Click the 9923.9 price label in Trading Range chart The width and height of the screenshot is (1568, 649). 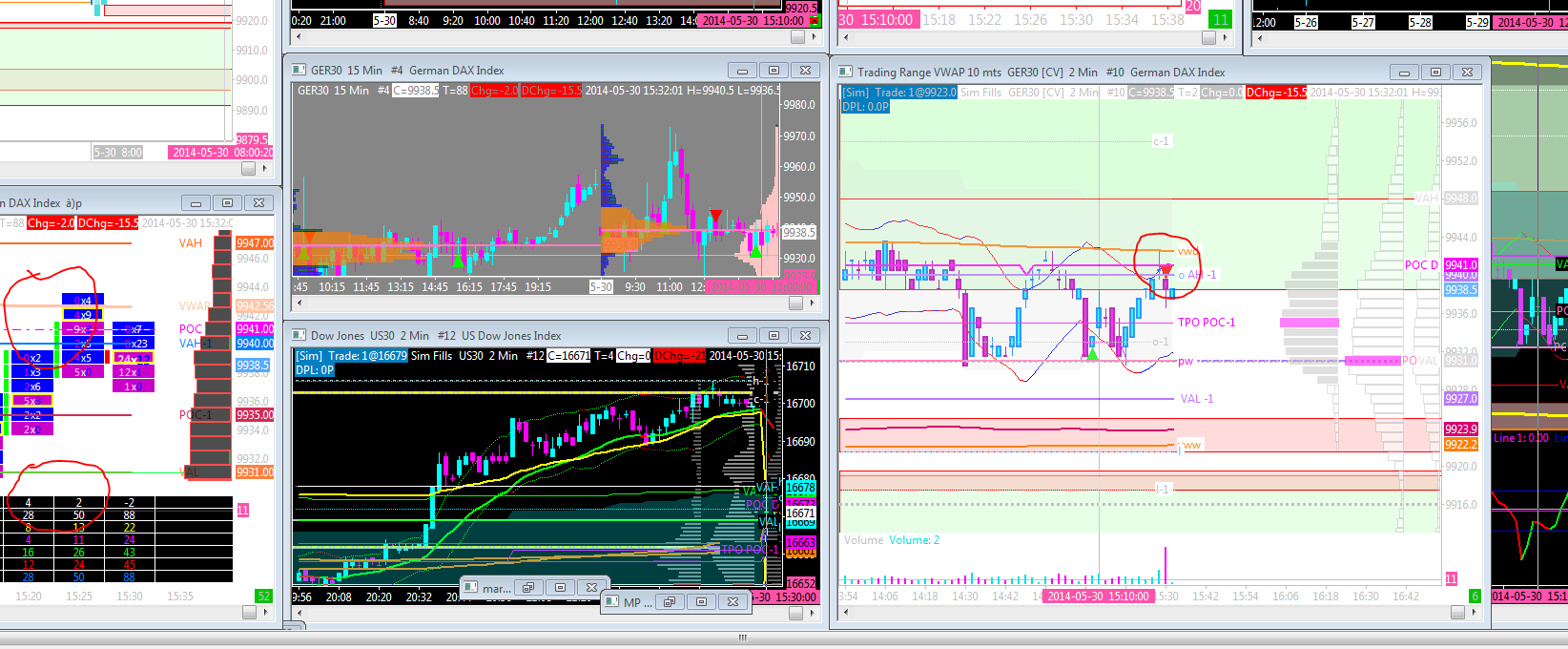pyautogui.click(x=1460, y=429)
